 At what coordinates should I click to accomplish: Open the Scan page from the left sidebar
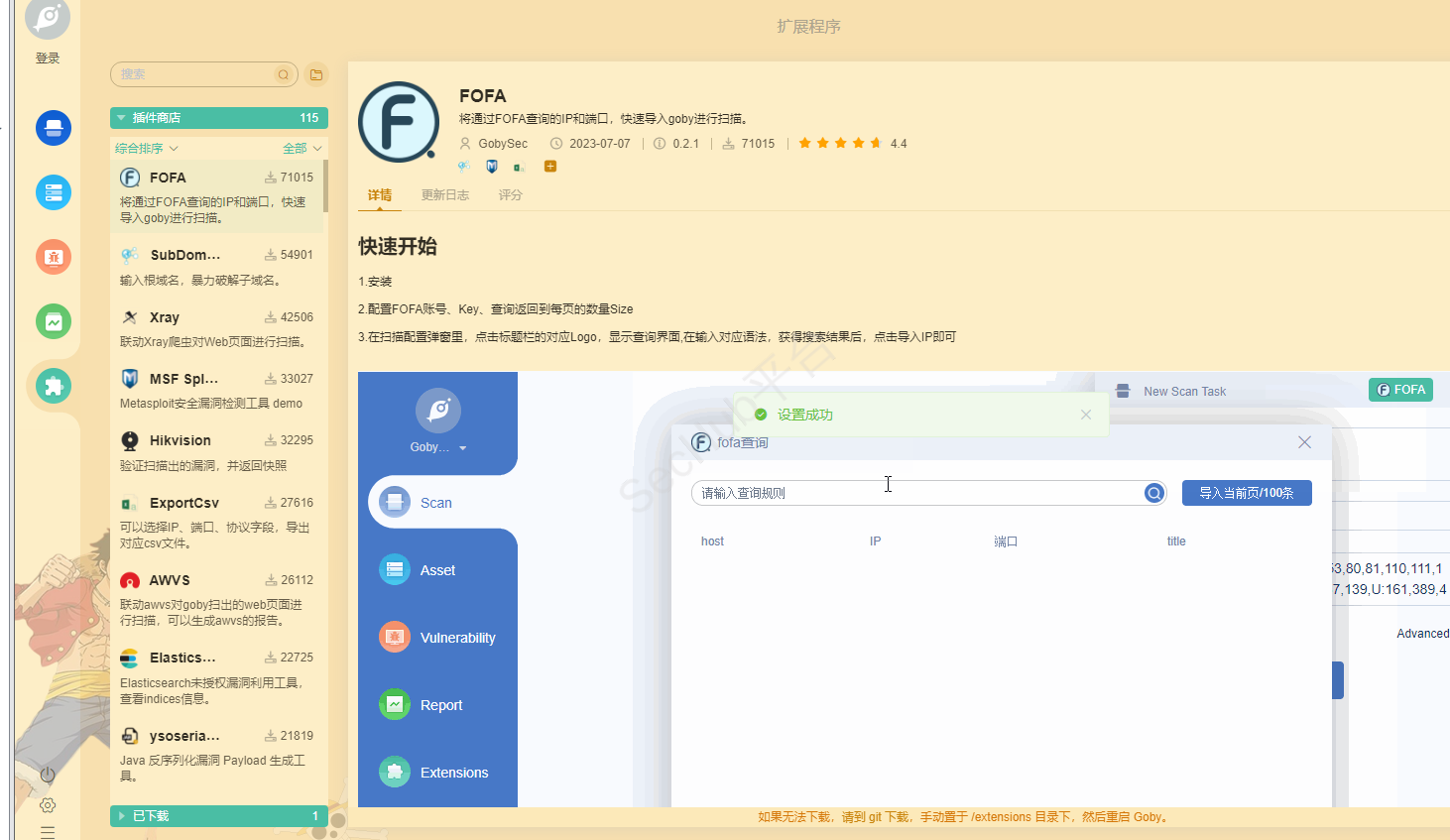(x=54, y=128)
